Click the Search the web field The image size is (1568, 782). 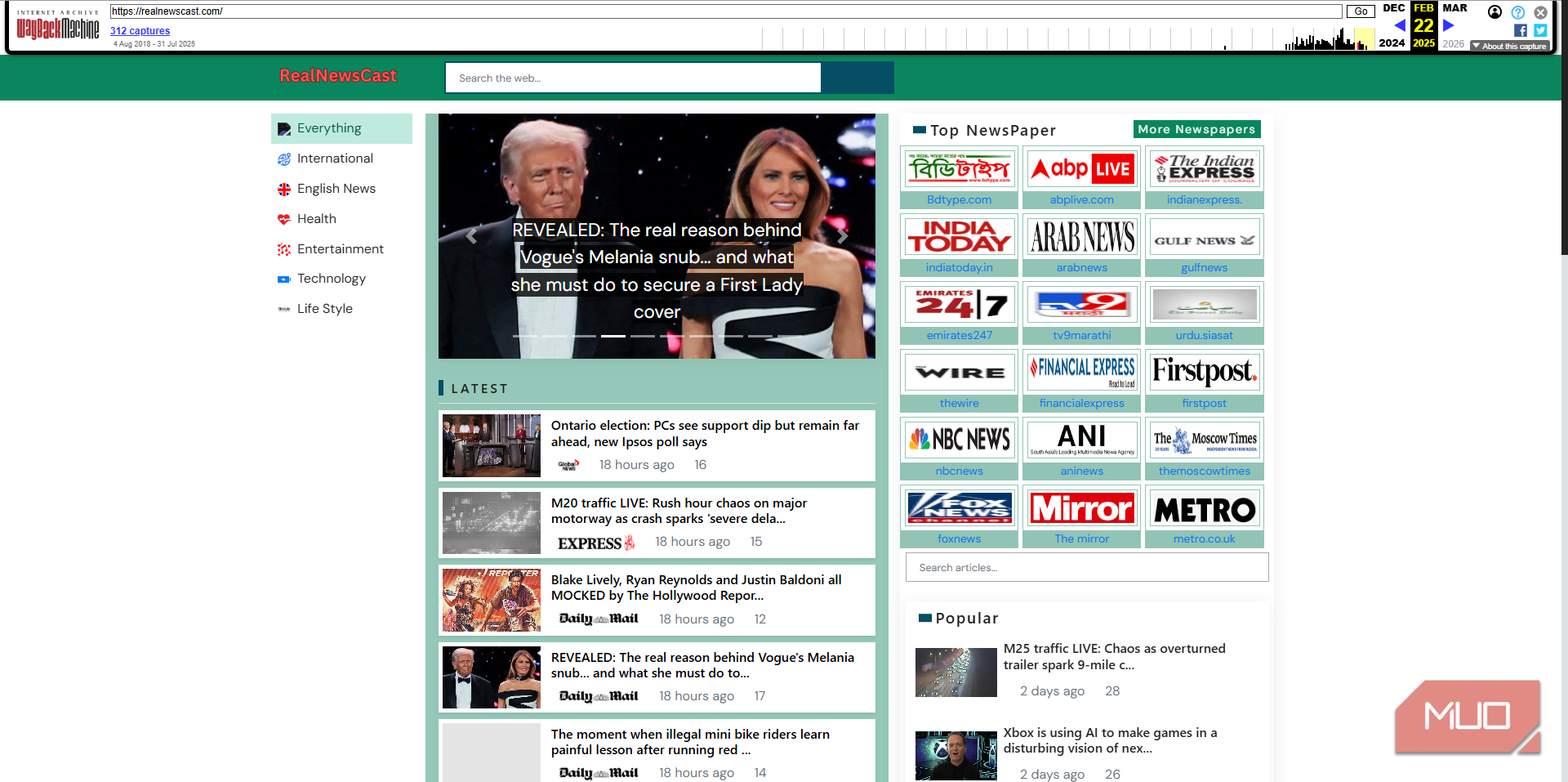point(633,78)
